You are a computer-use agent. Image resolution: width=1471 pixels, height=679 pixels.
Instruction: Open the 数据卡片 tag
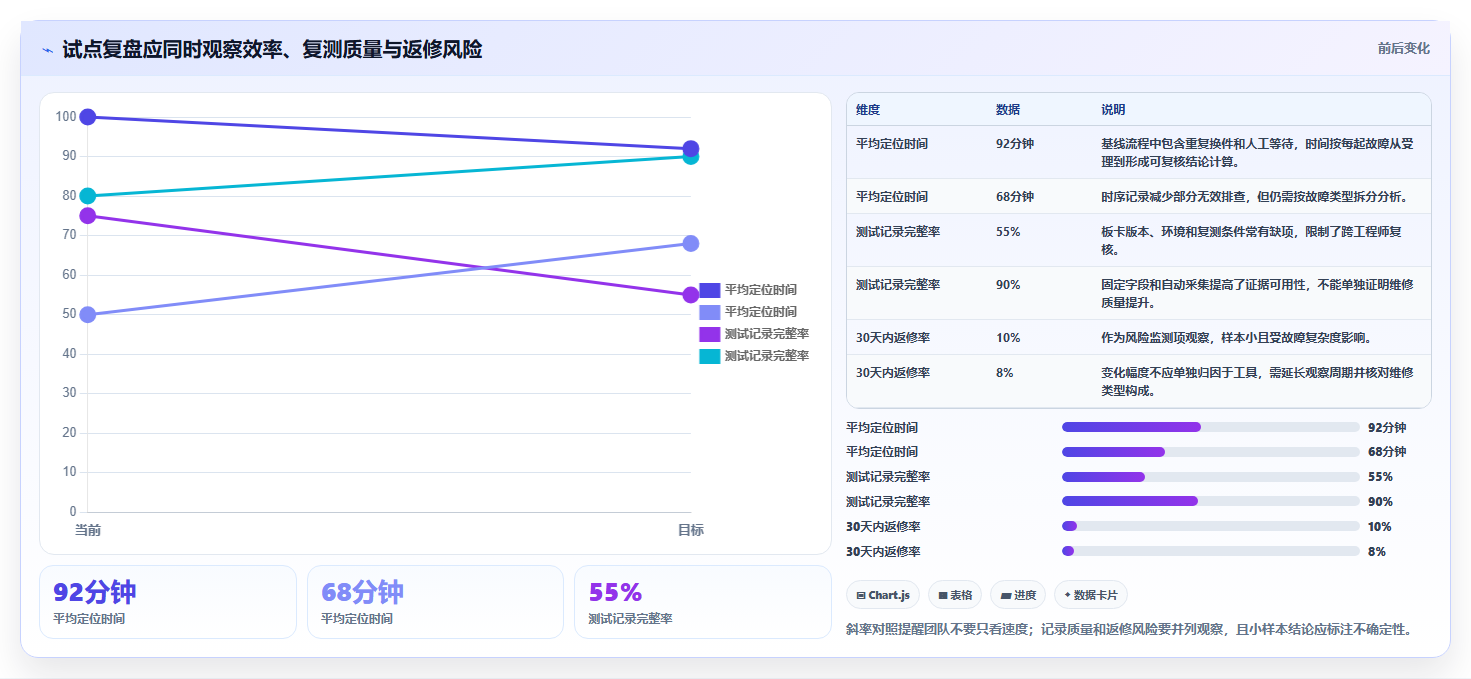pos(1091,595)
